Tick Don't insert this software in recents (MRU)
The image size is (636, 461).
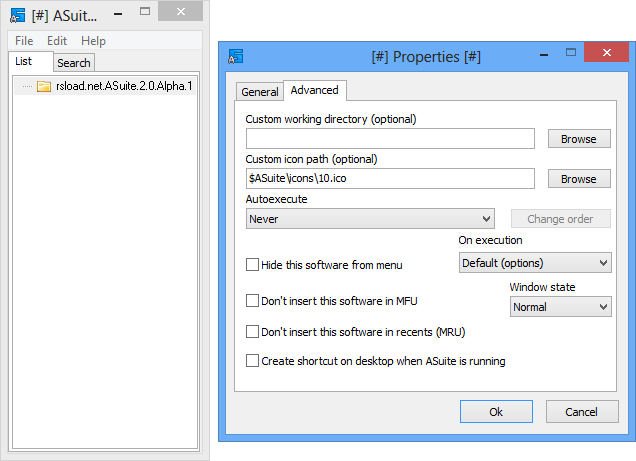tap(253, 331)
